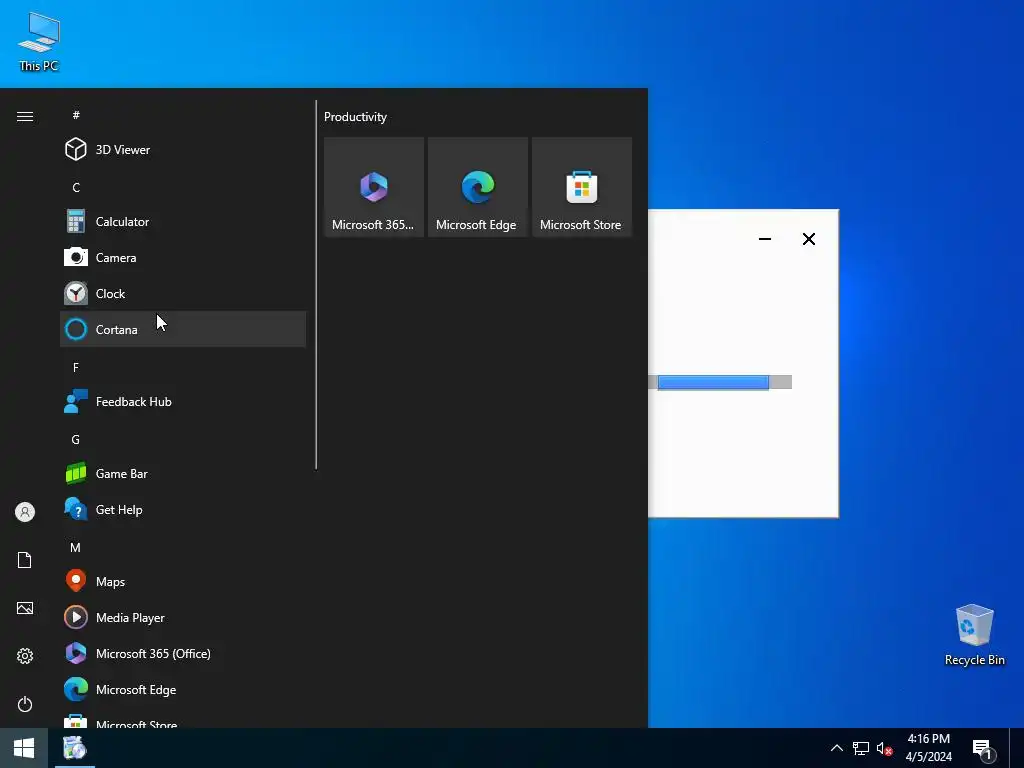1024x768 pixels.
Task: Open Feedback Hub
Action: point(183,402)
